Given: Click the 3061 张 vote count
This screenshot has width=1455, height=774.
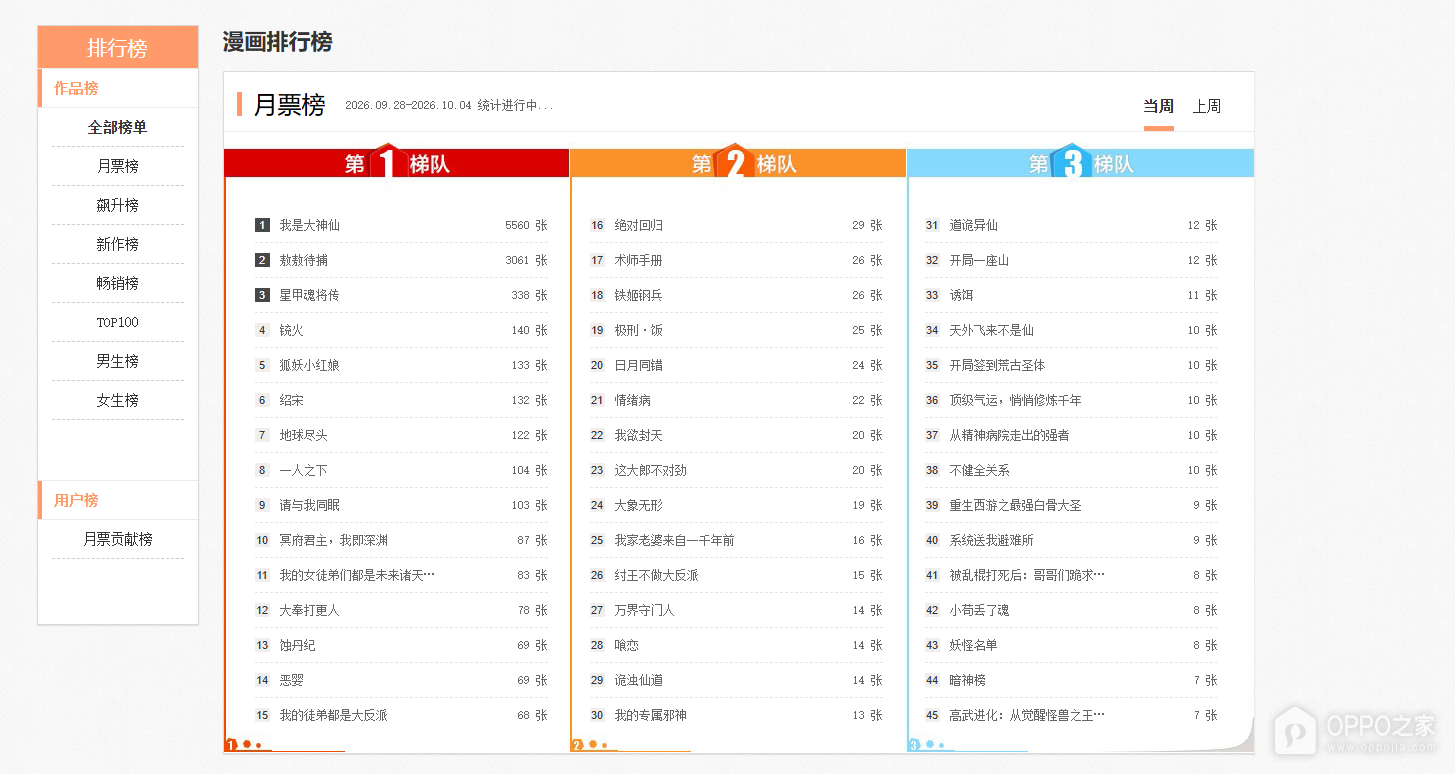Looking at the screenshot, I should pos(526,260).
